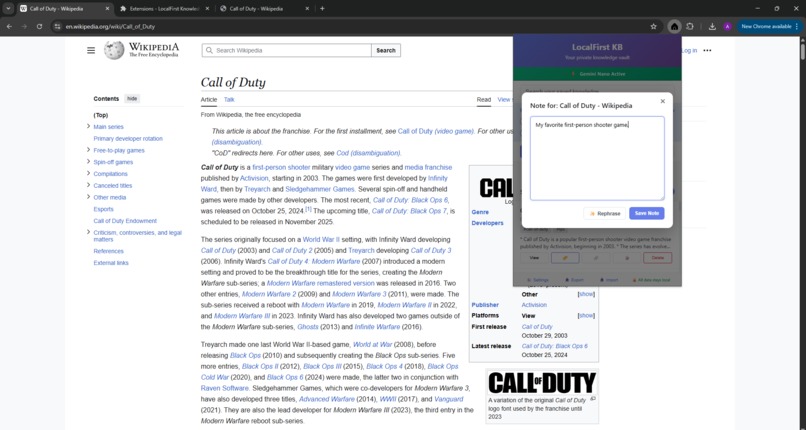
Task: Switch to the third Call of Duty - Wikipedia tab
Action: tap(264, 9)
